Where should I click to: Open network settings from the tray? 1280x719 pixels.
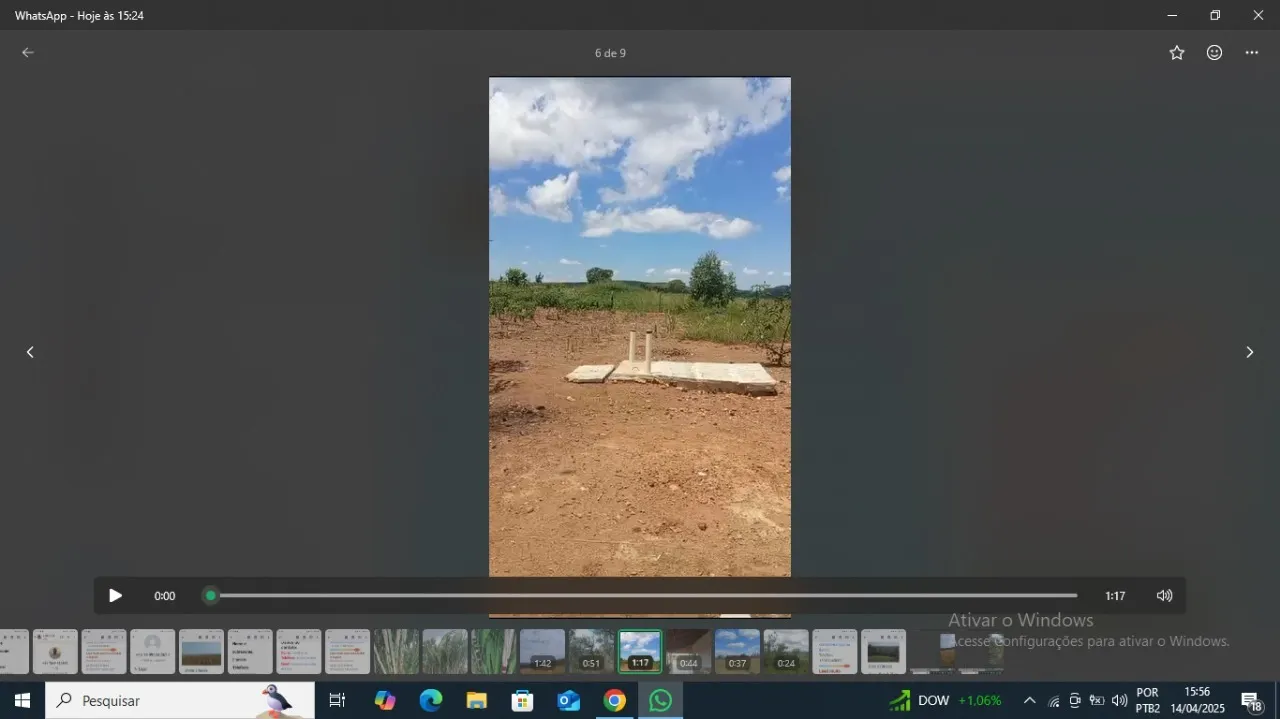[x=1053, y=700]
